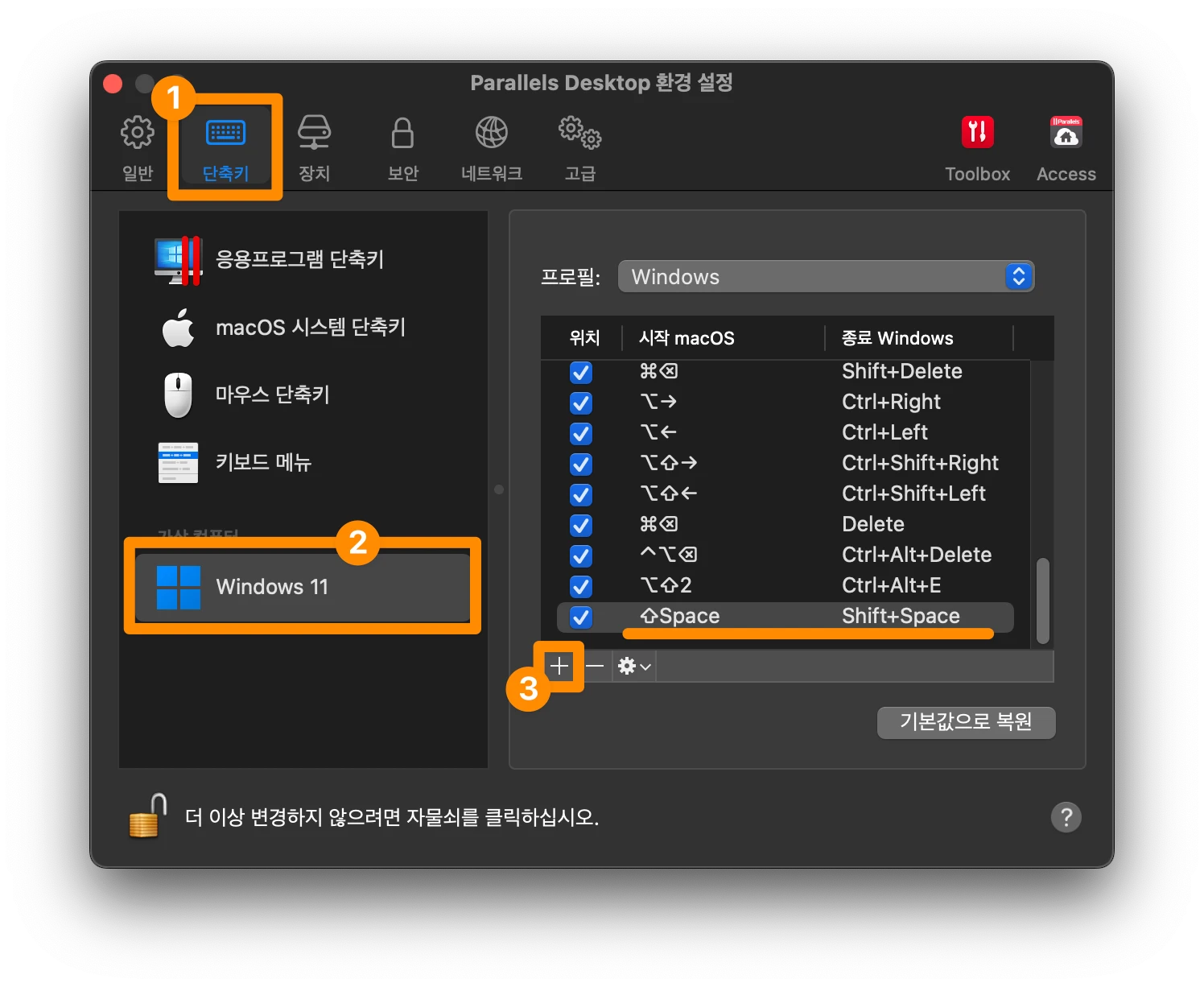Open the 프로필 Windows profile dropdown
The width and height of the screenshot is (1204, 987).
(826, 277)
